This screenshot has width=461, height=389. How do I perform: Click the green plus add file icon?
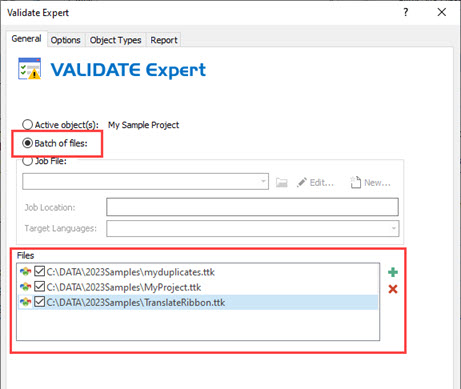[x=393, y=272]
